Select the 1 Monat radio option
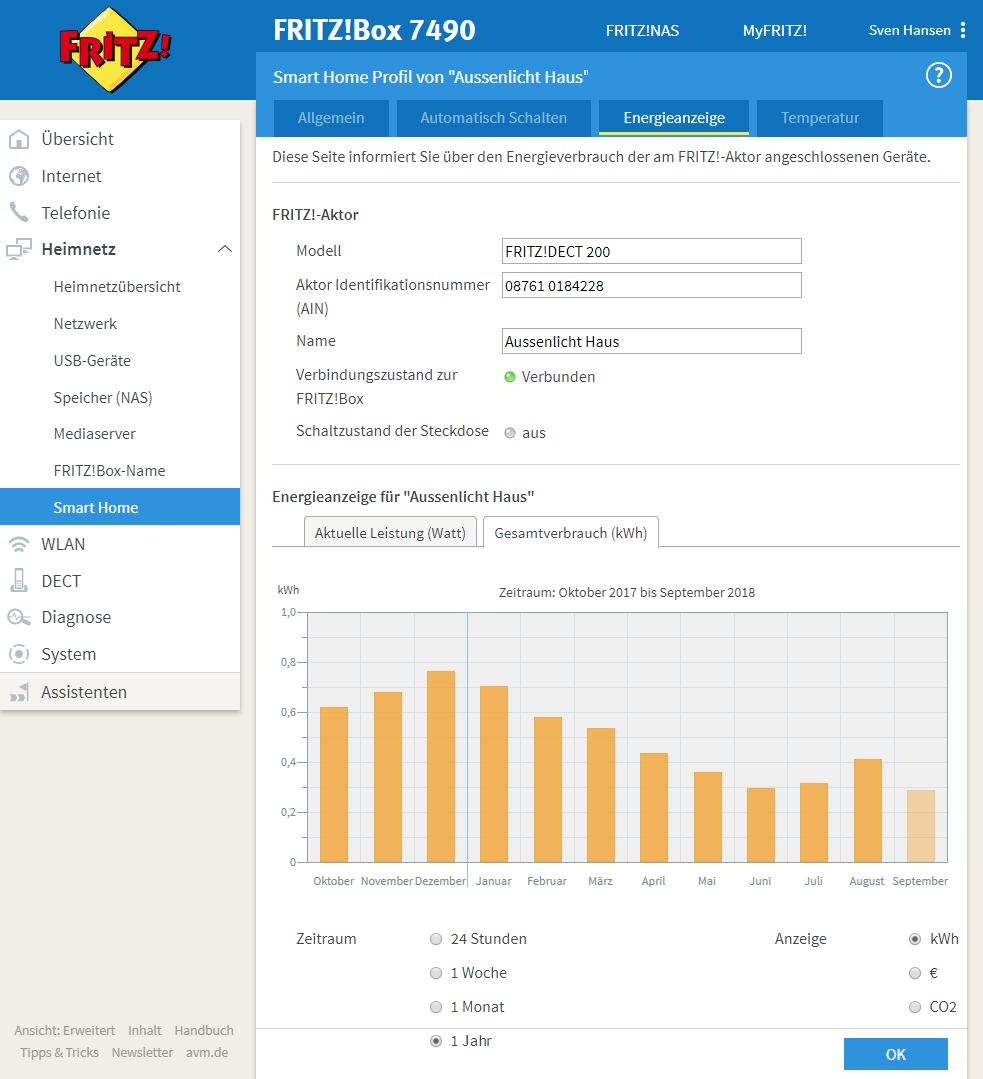The height and width of the screenshot is (1079, 983). point(436,1007)
